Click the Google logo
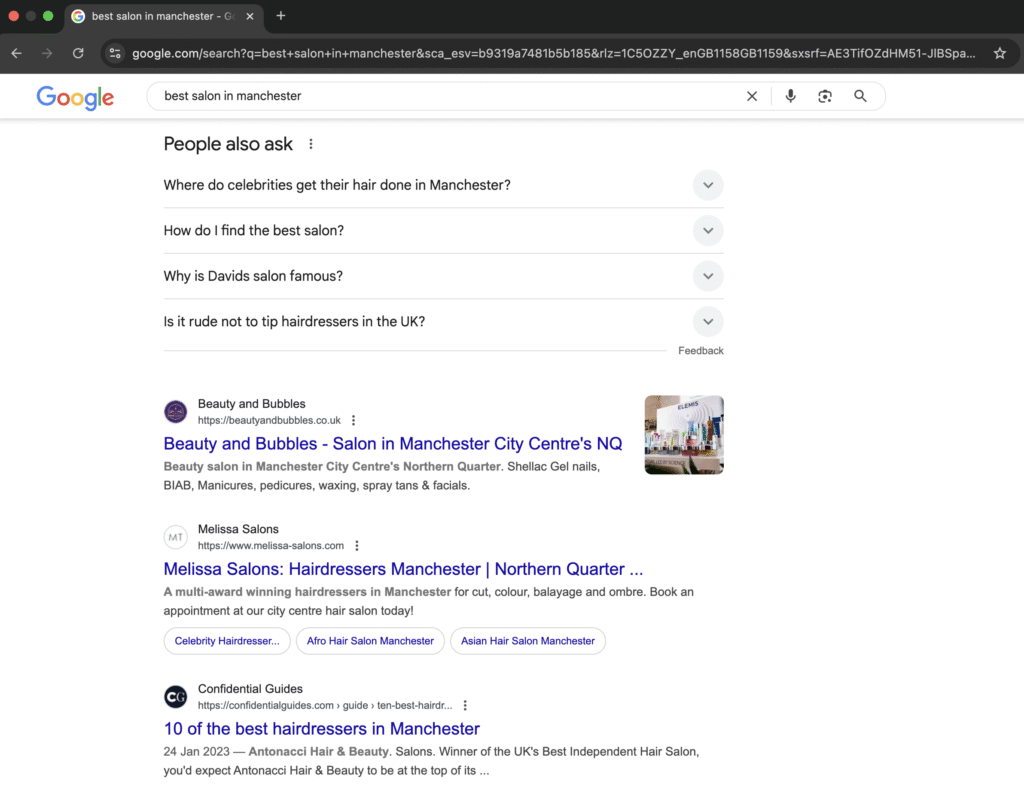 [x=75, y=97]
